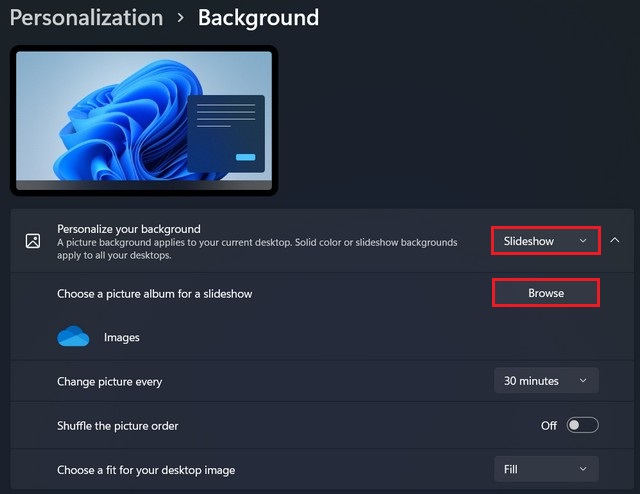Click the Choose a fit for your desktop image label
640x494 pixels.
coord(146,470)
